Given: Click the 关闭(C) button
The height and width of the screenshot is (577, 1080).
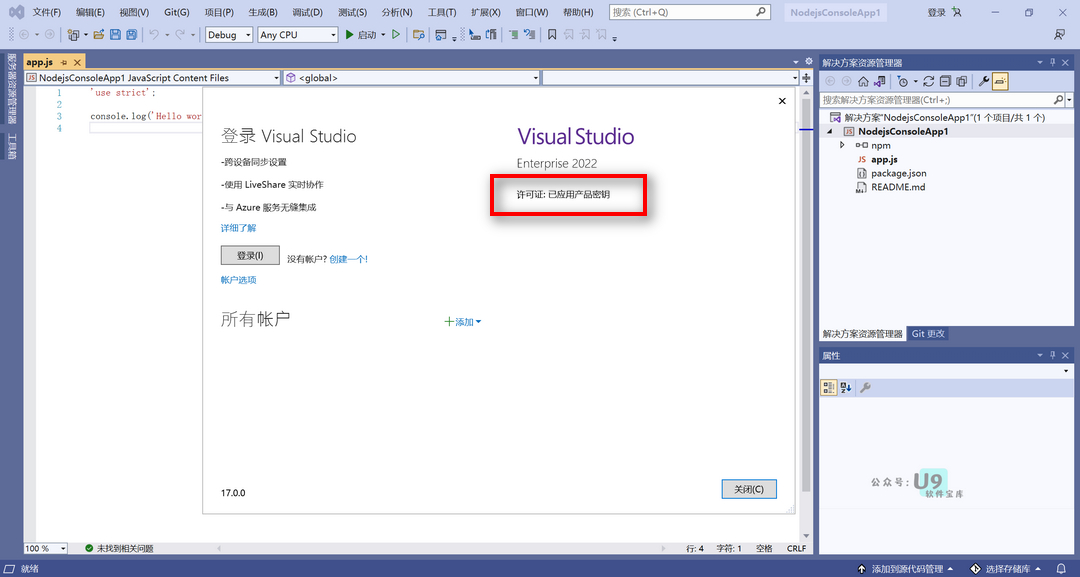Looking at the screenshot, I should (749, 489).
